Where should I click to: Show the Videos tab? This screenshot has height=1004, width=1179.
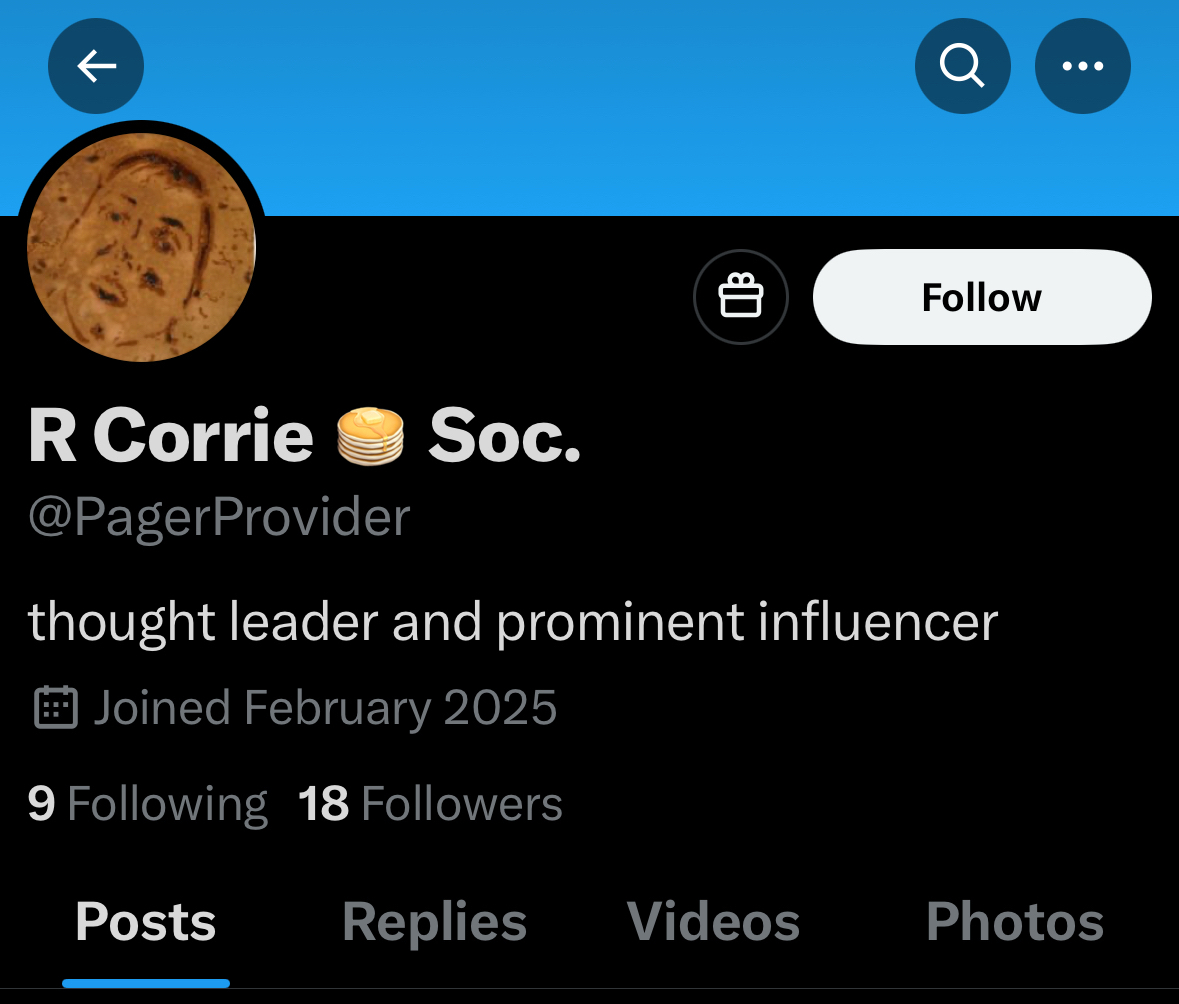713,922
